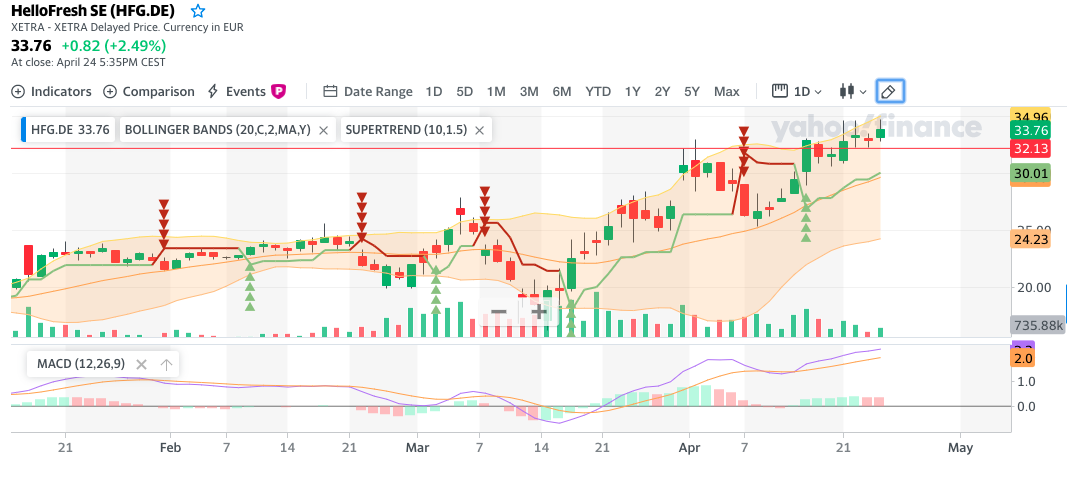
Task: Click the HFG.DE 33.76 series label
Action: [70, 130]
